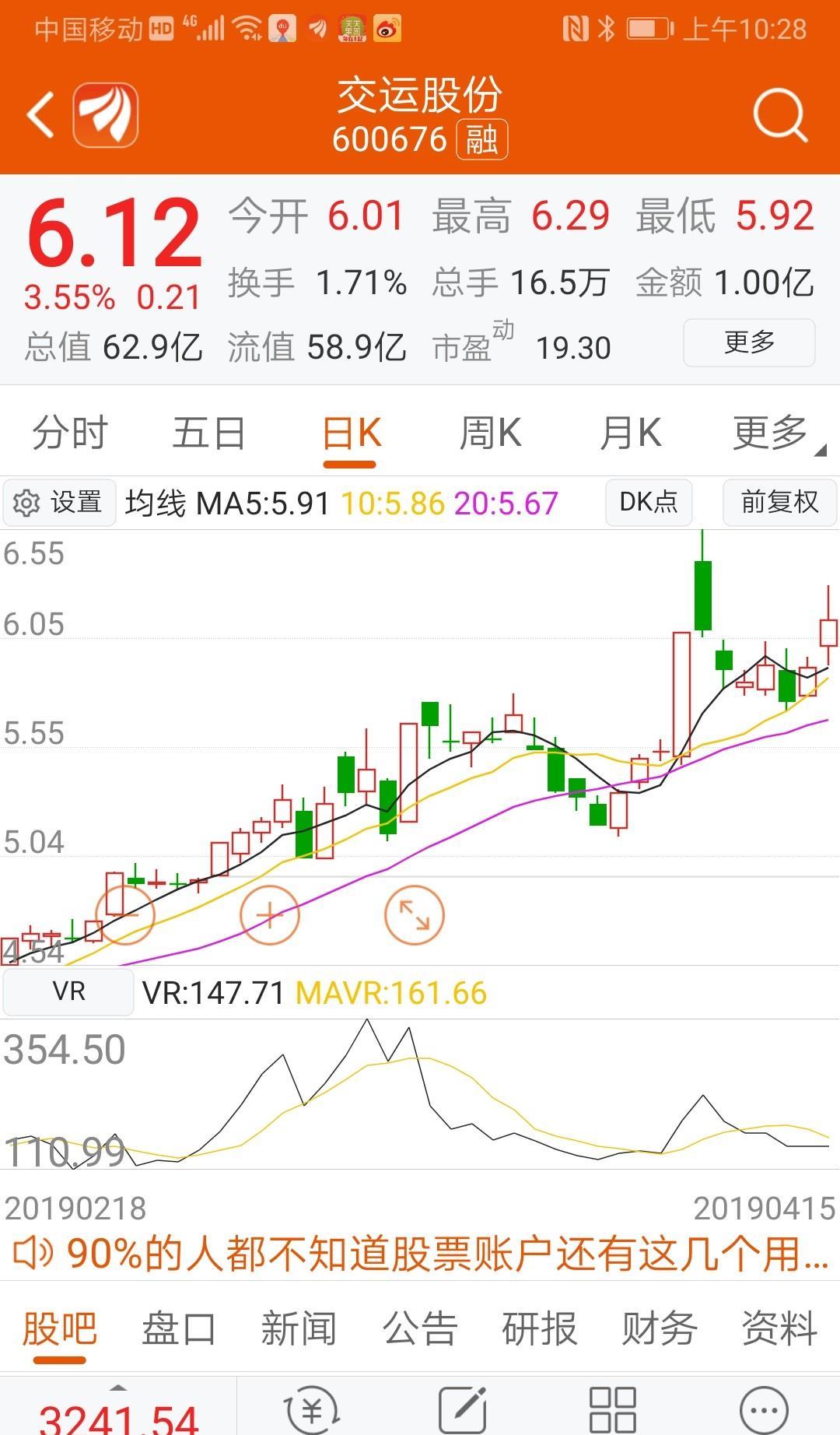Tap the VR line peak near 354.50

367,1021
